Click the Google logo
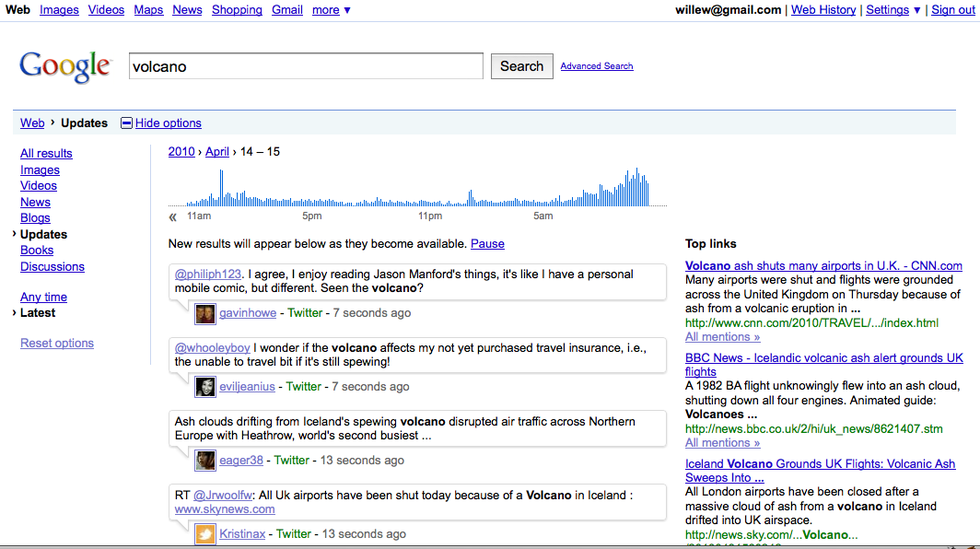 click(65, 66)
